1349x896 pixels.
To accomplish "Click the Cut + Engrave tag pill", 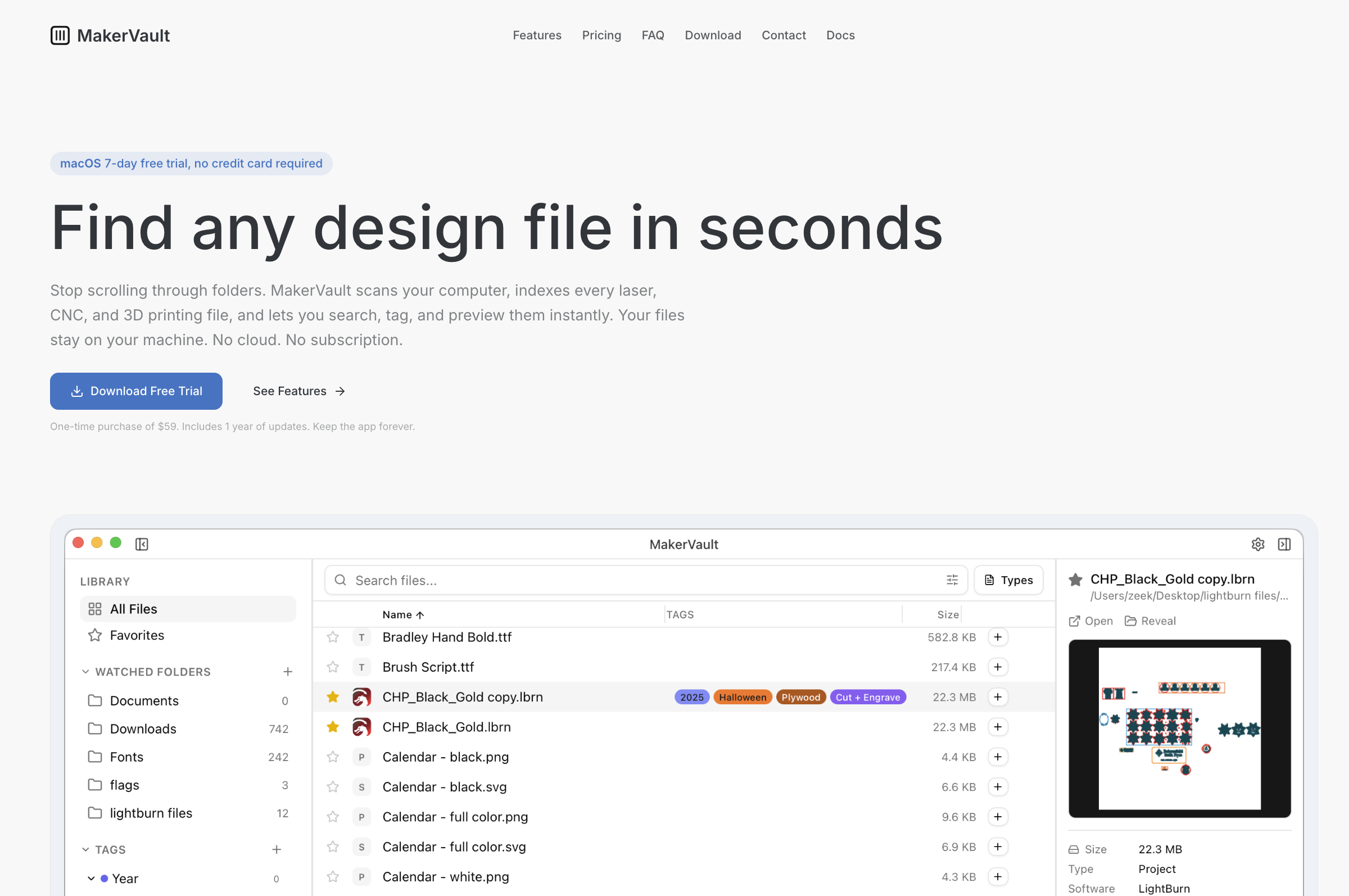I will coord(868,696).
